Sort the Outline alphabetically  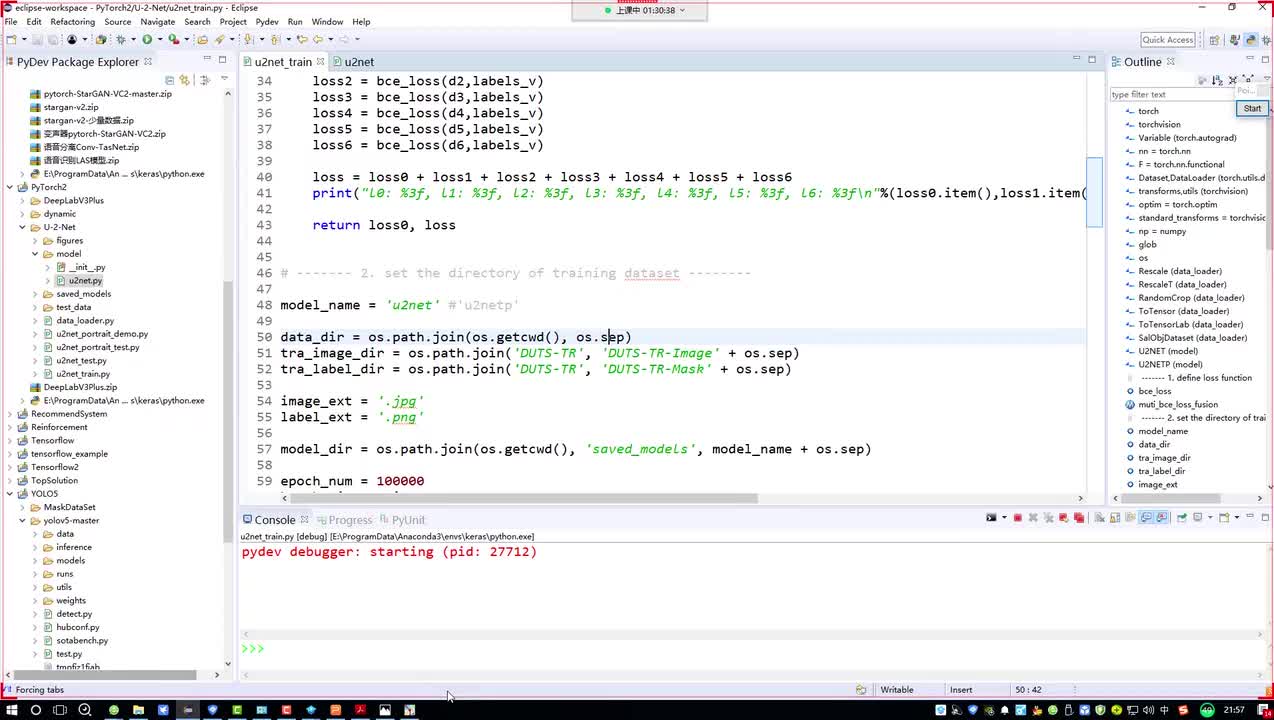click(x=1217, y=80)
